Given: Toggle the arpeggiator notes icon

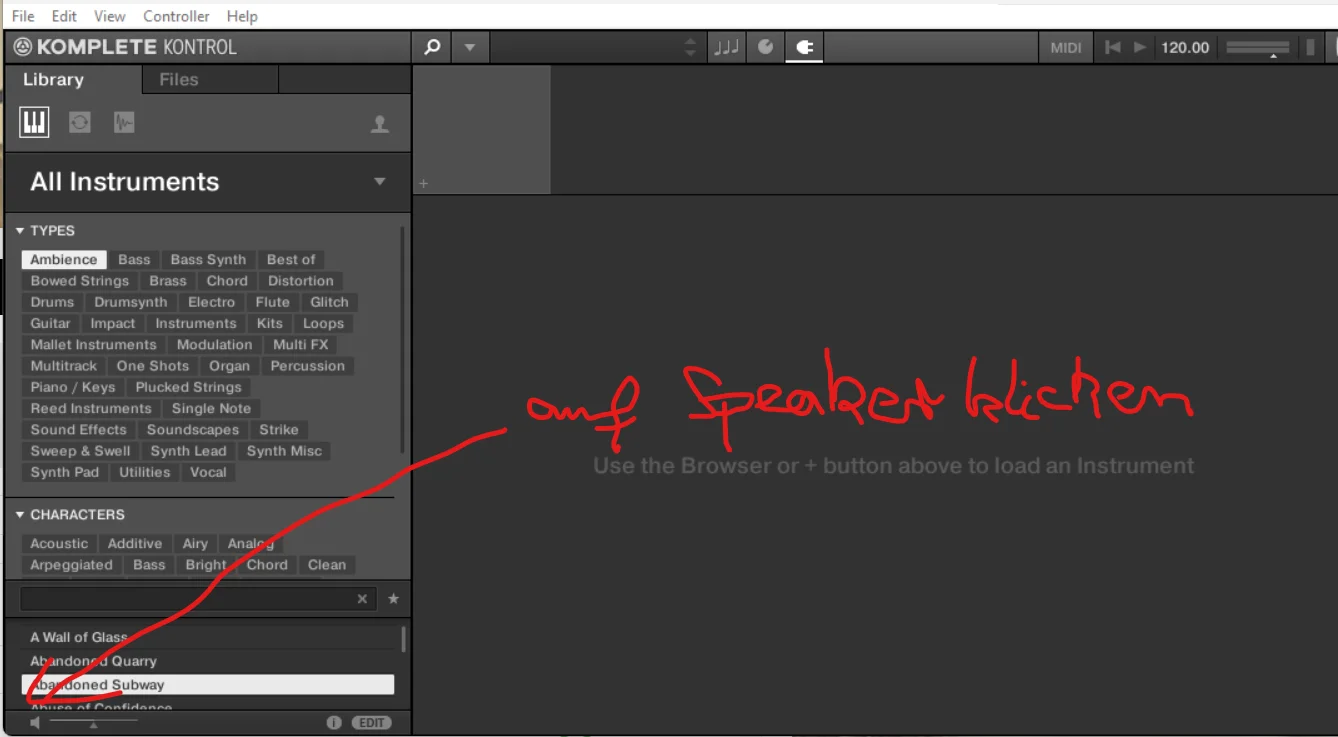Looking at the screenshot, I should [x=727, y=47].
